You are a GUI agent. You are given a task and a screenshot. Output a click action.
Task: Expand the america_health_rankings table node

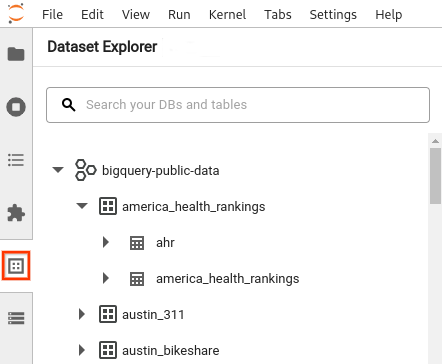106,278
